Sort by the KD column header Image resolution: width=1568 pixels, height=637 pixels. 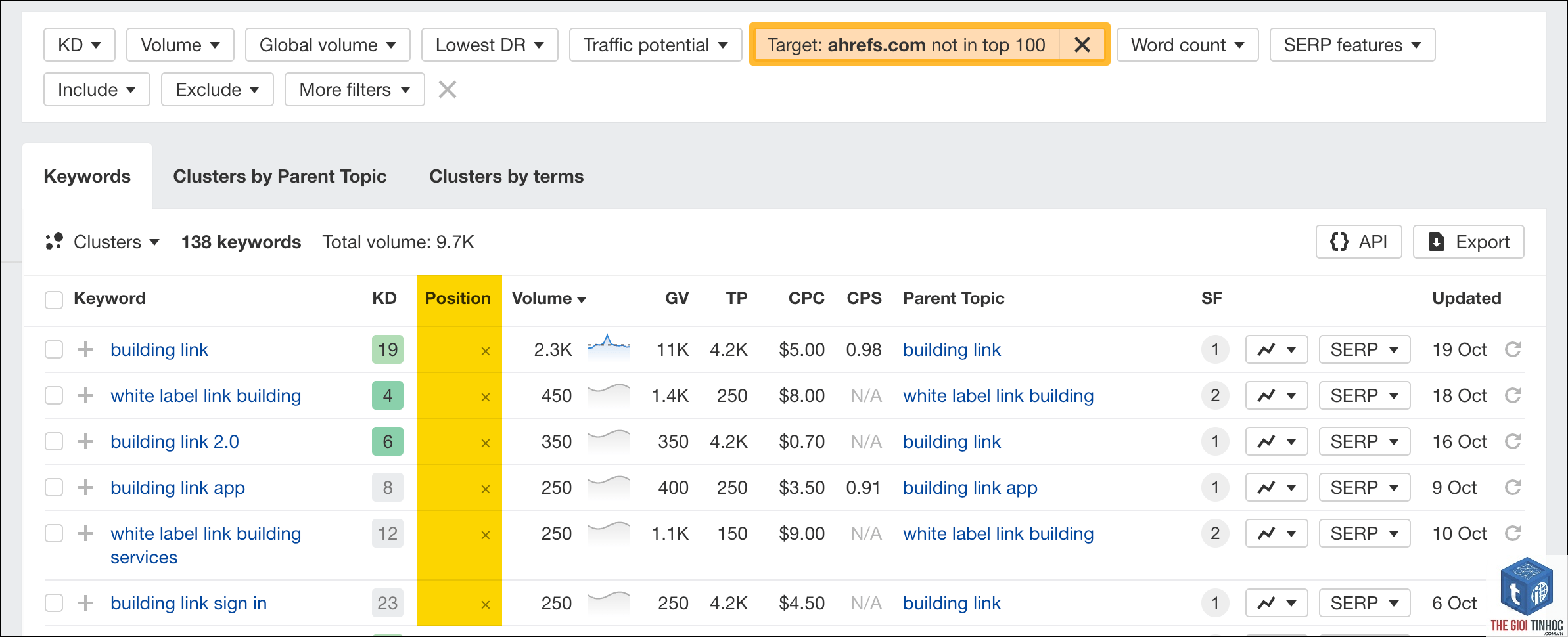[384, 298]
